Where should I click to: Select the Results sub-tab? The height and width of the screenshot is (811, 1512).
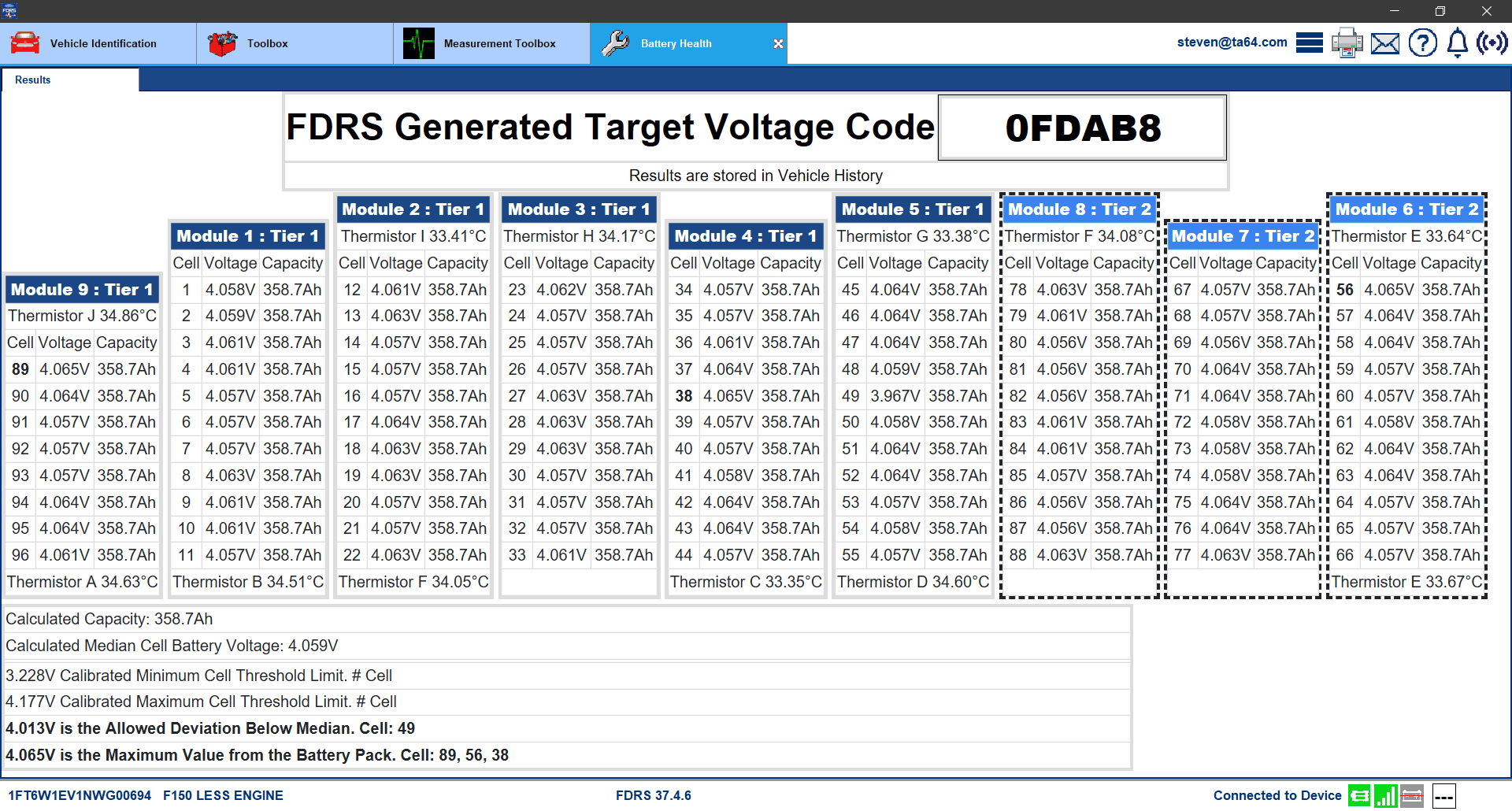tap(33, 80)
